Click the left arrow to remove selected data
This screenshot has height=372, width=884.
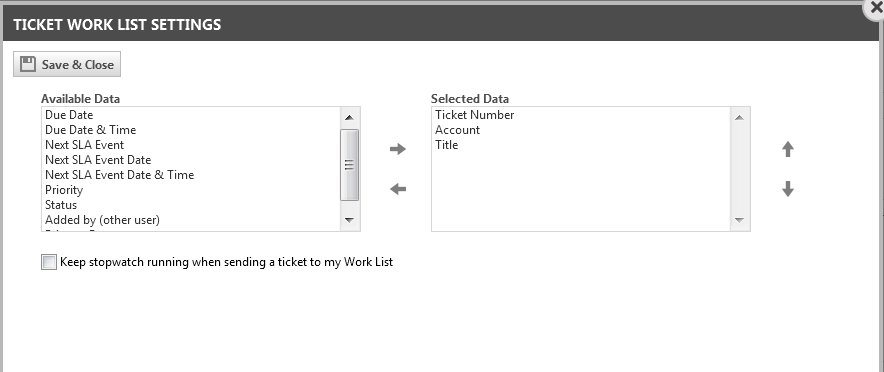[397, 189]
